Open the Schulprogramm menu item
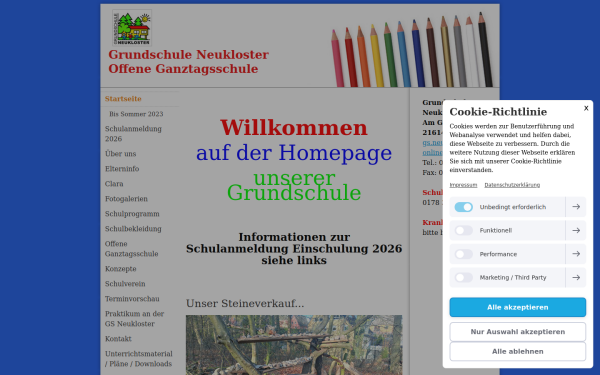600x375 pixels. (x=132, y=214)
